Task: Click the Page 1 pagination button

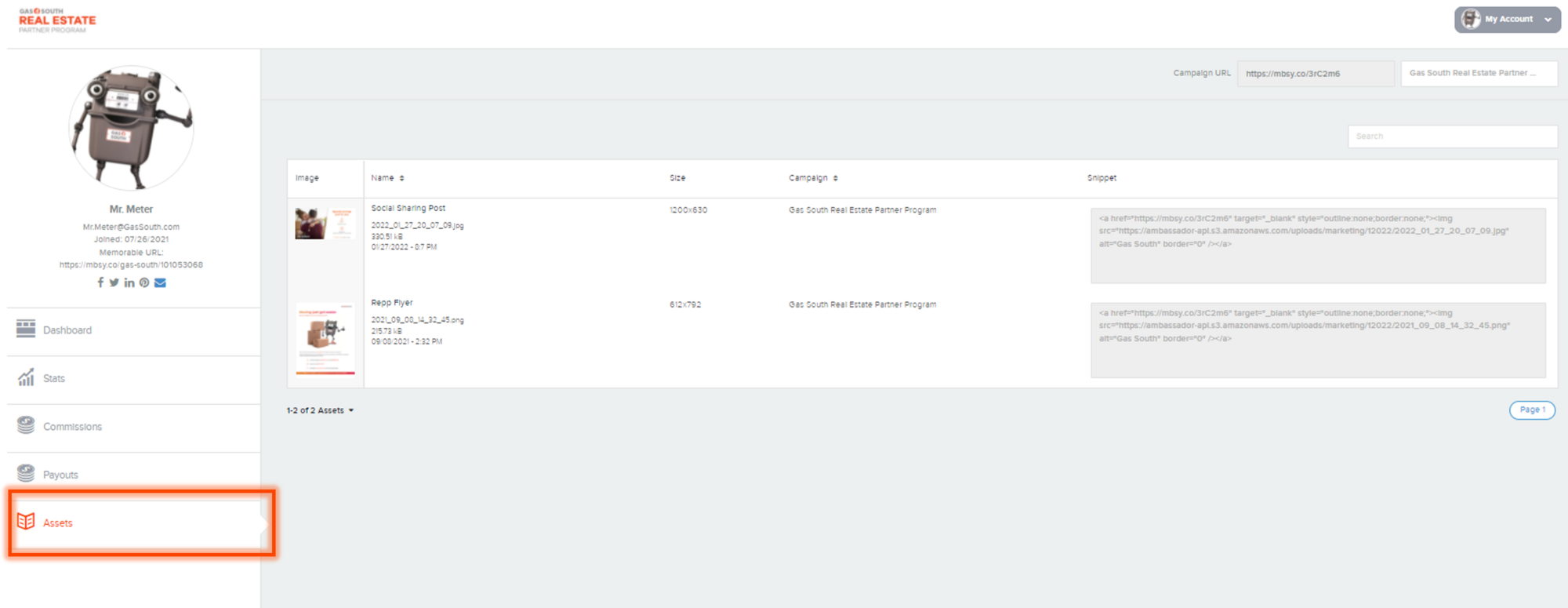Action: pyautogui.click(x=1532, y=410)
